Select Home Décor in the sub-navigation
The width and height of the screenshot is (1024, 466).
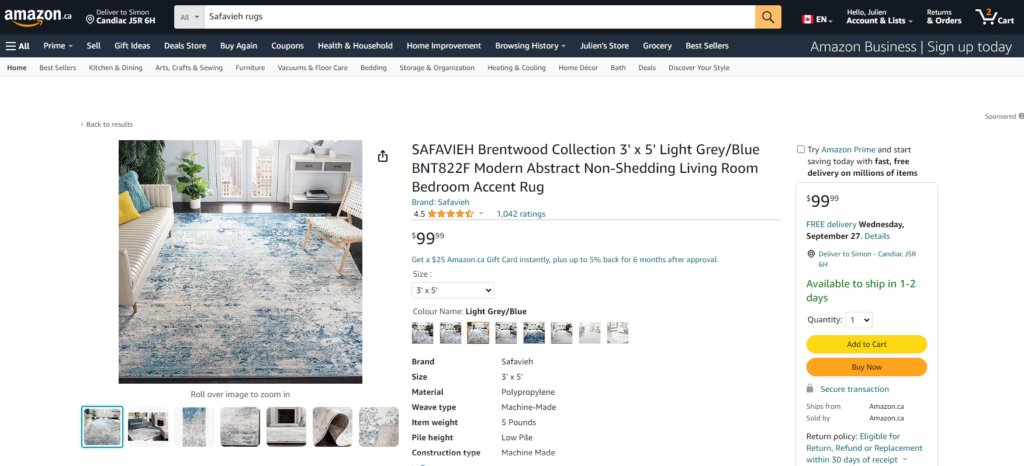click(x=578, y=68)
